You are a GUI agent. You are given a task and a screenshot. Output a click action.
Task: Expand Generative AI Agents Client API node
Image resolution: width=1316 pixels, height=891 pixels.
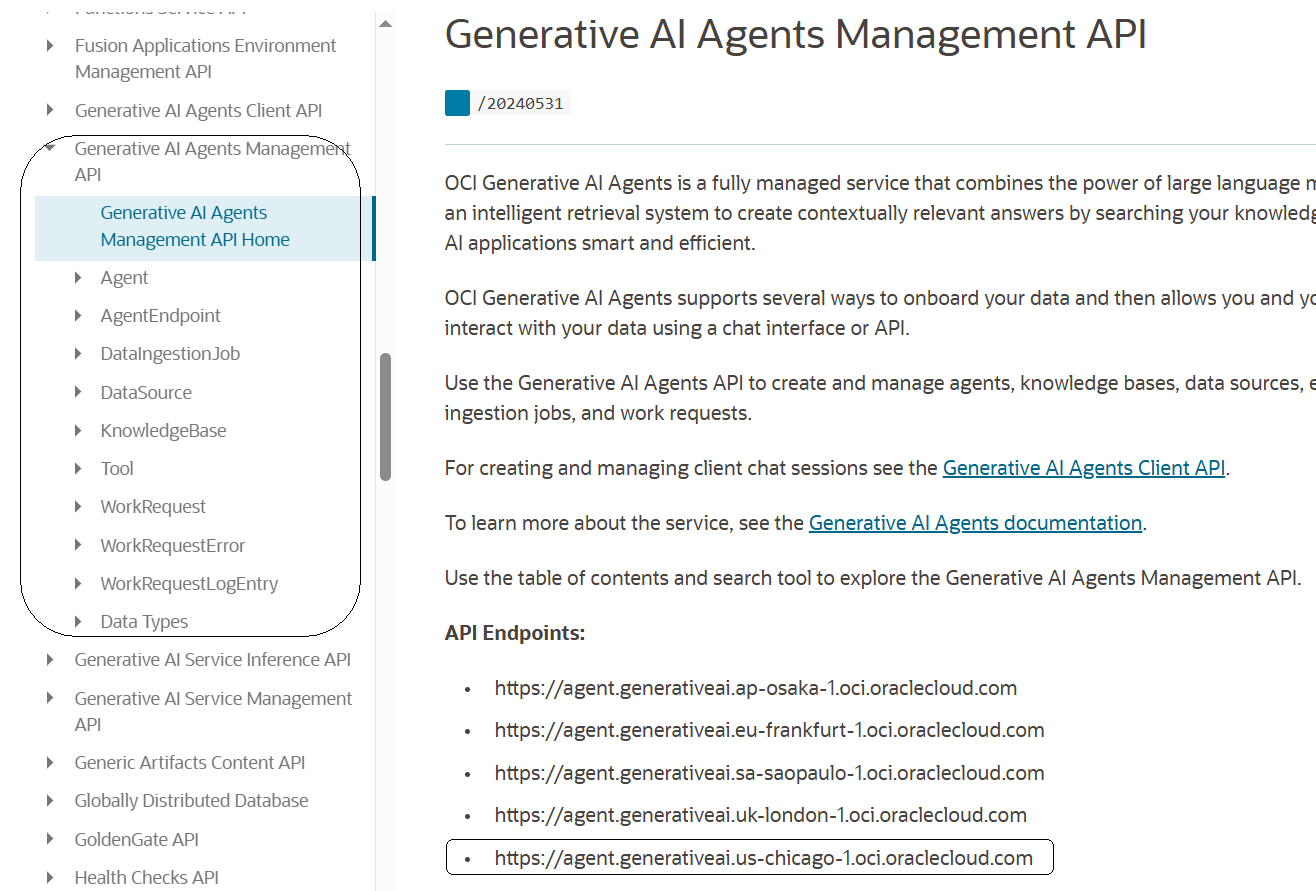tap(50, 110)
